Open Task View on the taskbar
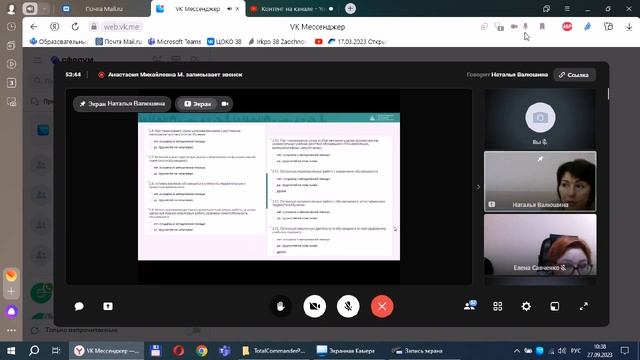This screenshot has height=360, width=640. [56, 351]
